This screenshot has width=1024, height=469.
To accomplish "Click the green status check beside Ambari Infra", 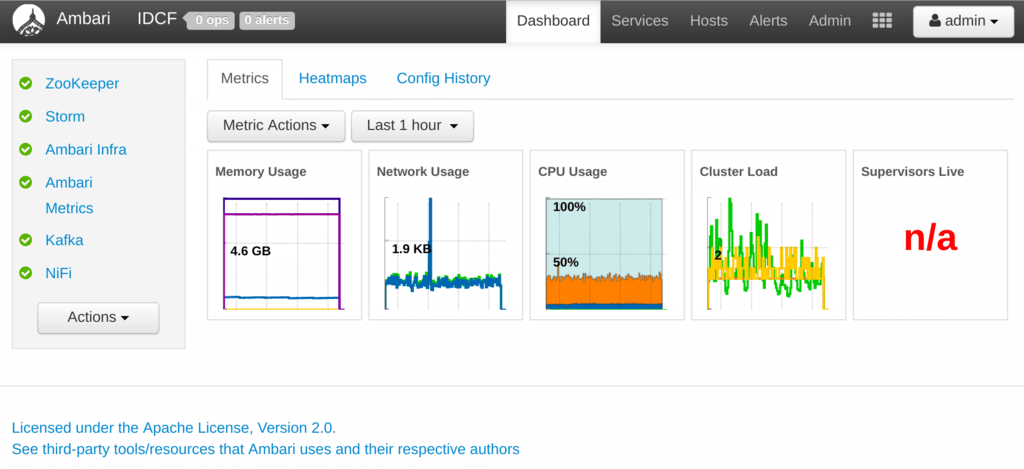I will [x=25, y=150].
